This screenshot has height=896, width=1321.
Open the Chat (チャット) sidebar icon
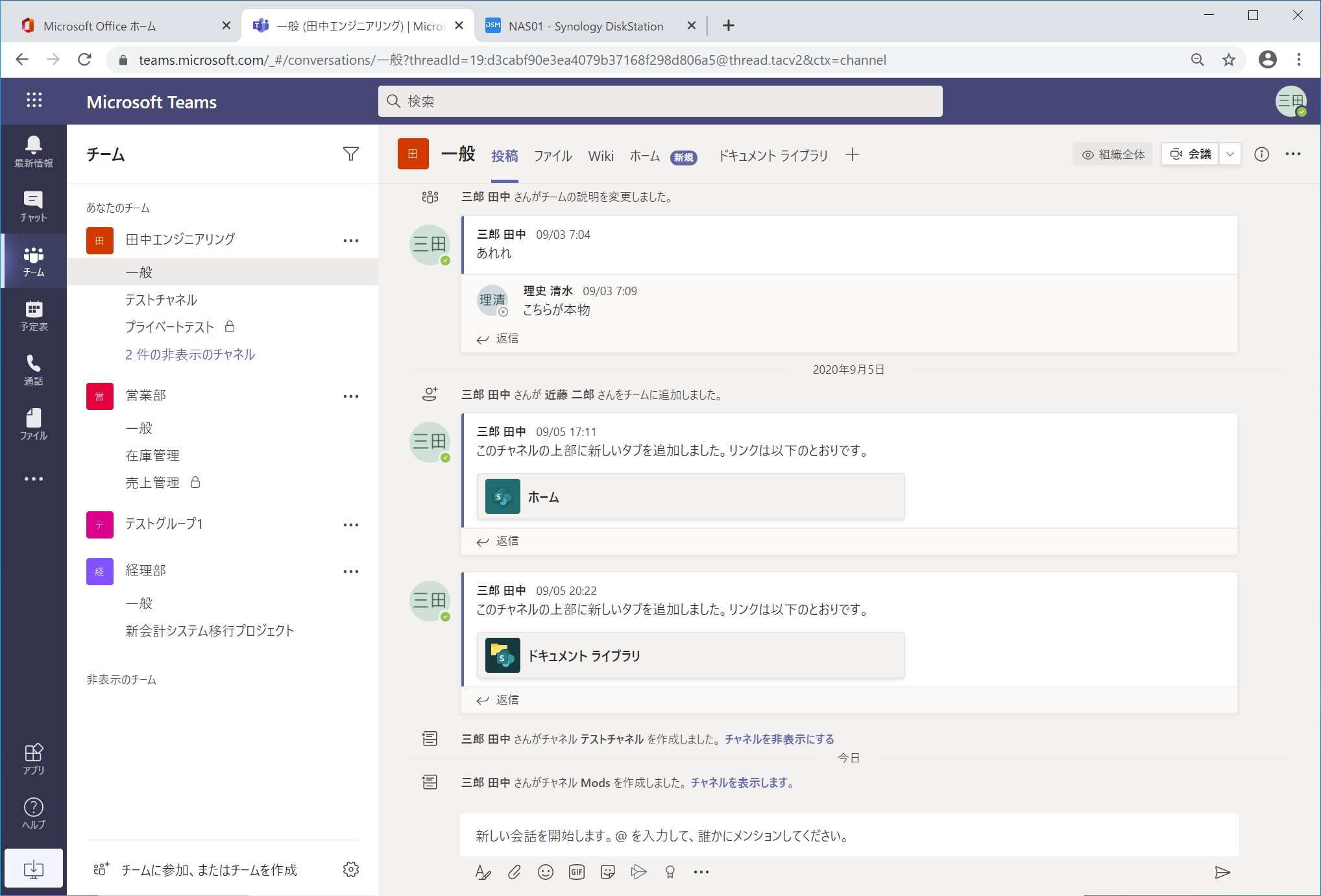coord(34,206)
